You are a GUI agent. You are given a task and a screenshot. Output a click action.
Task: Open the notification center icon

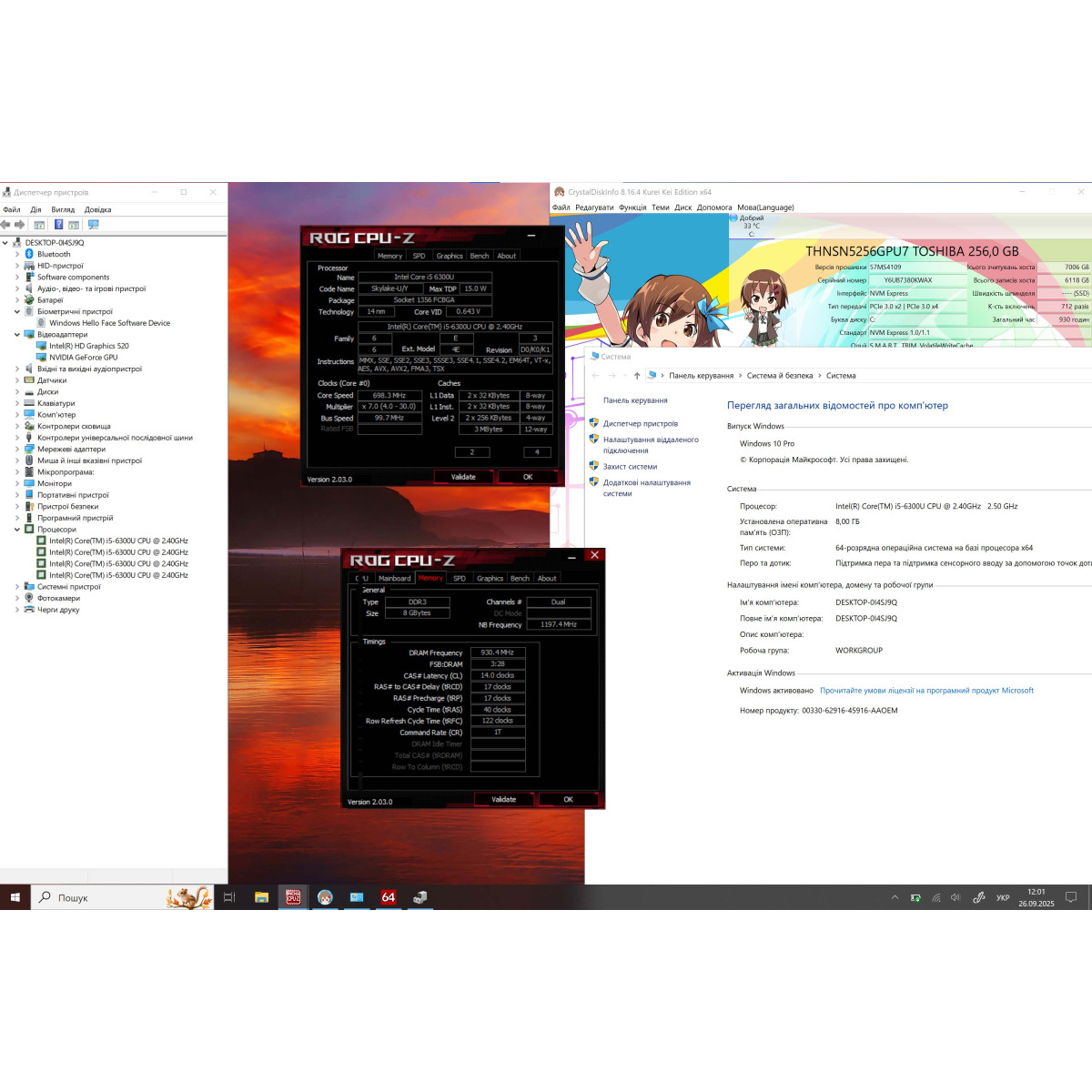click(x=1071, y=897)
